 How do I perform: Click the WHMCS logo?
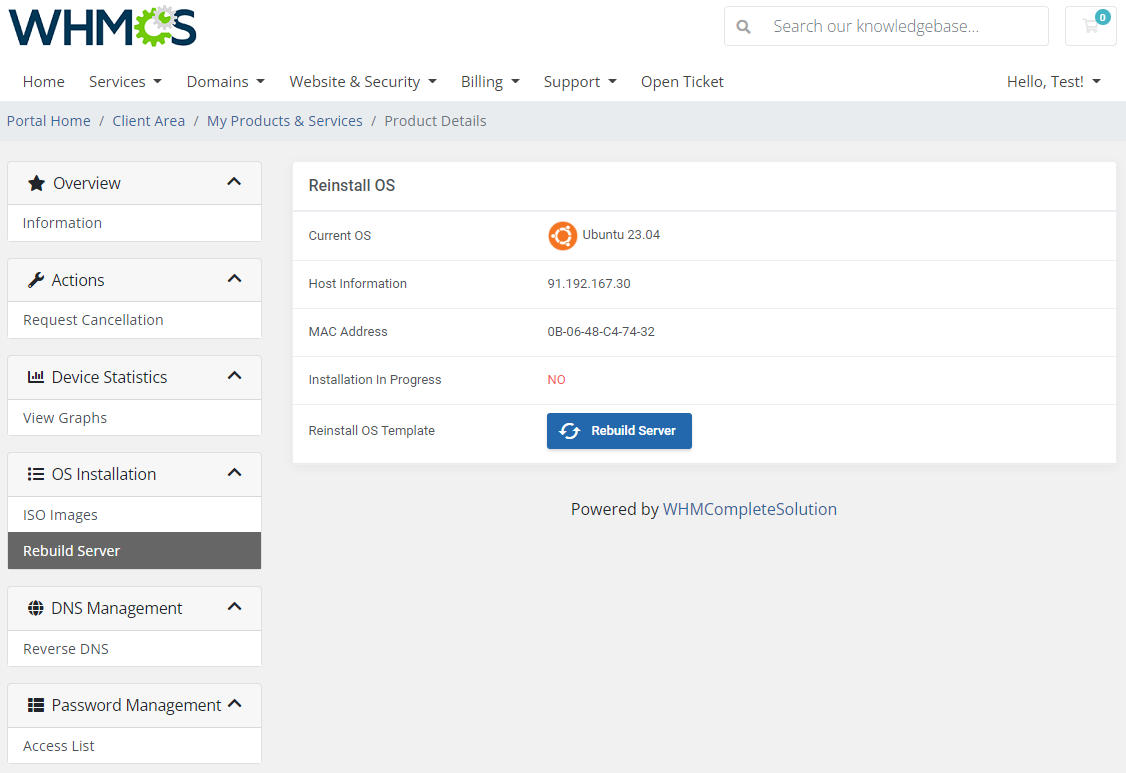coord(100,28)
